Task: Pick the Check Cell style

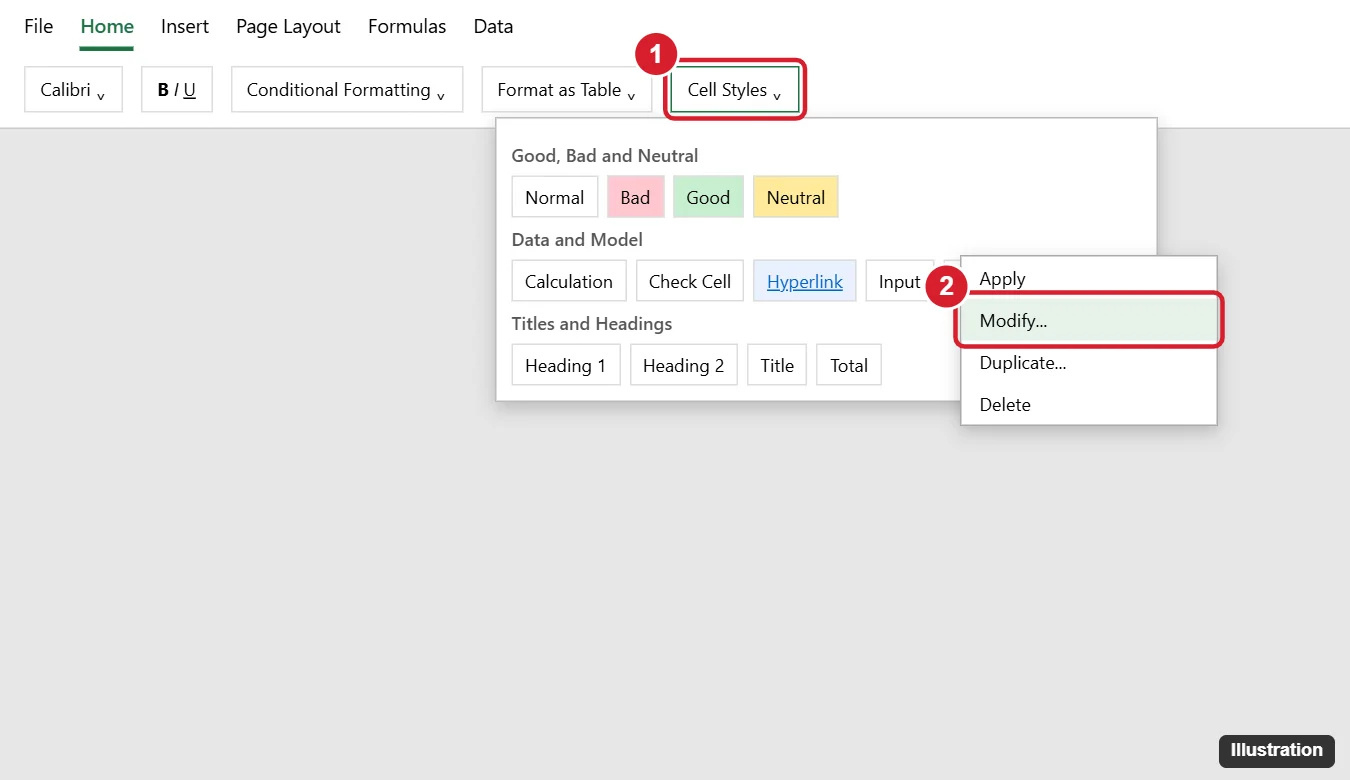Action: [690, 281]
